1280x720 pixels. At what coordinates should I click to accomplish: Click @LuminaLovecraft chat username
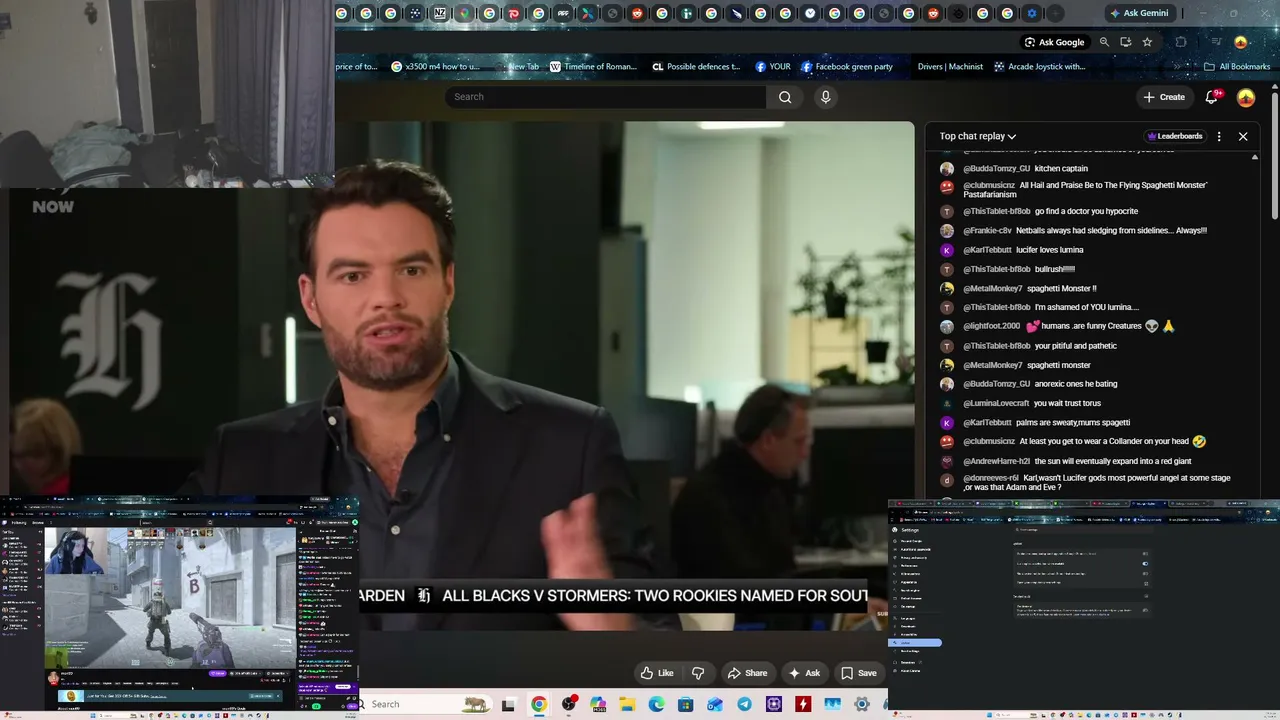tap(996, 404)
